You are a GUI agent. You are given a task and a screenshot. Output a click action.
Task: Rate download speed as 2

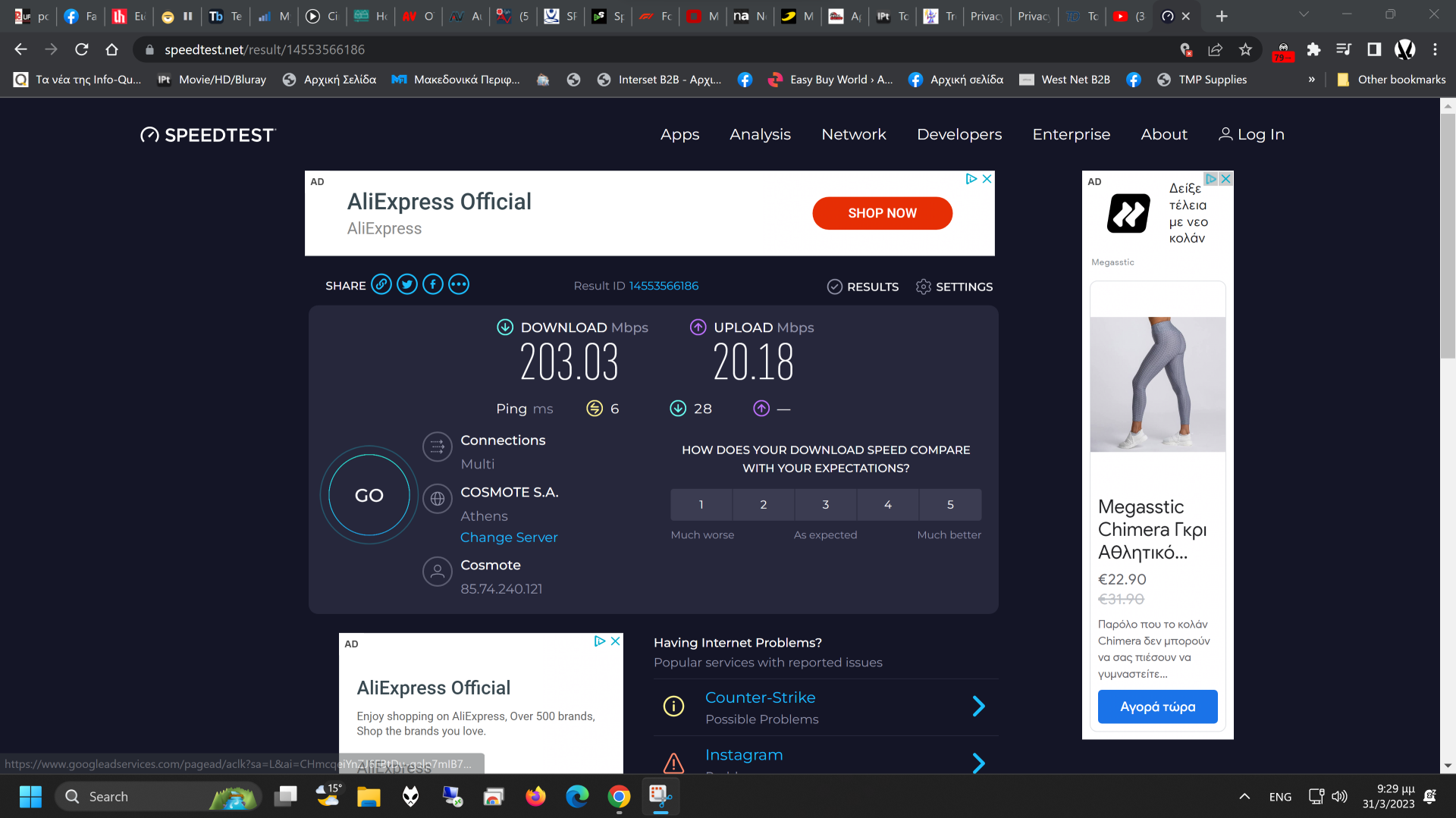tap(764, 505)
